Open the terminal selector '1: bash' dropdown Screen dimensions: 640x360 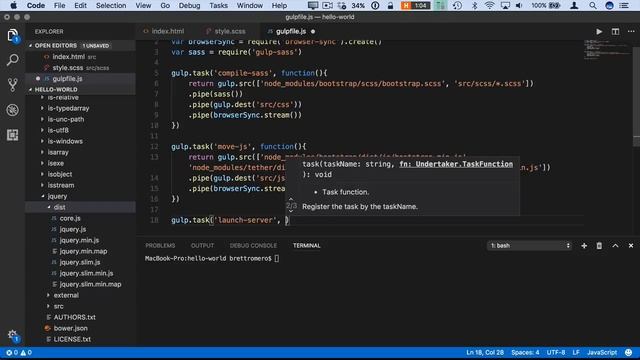click(x=529, y=246)
